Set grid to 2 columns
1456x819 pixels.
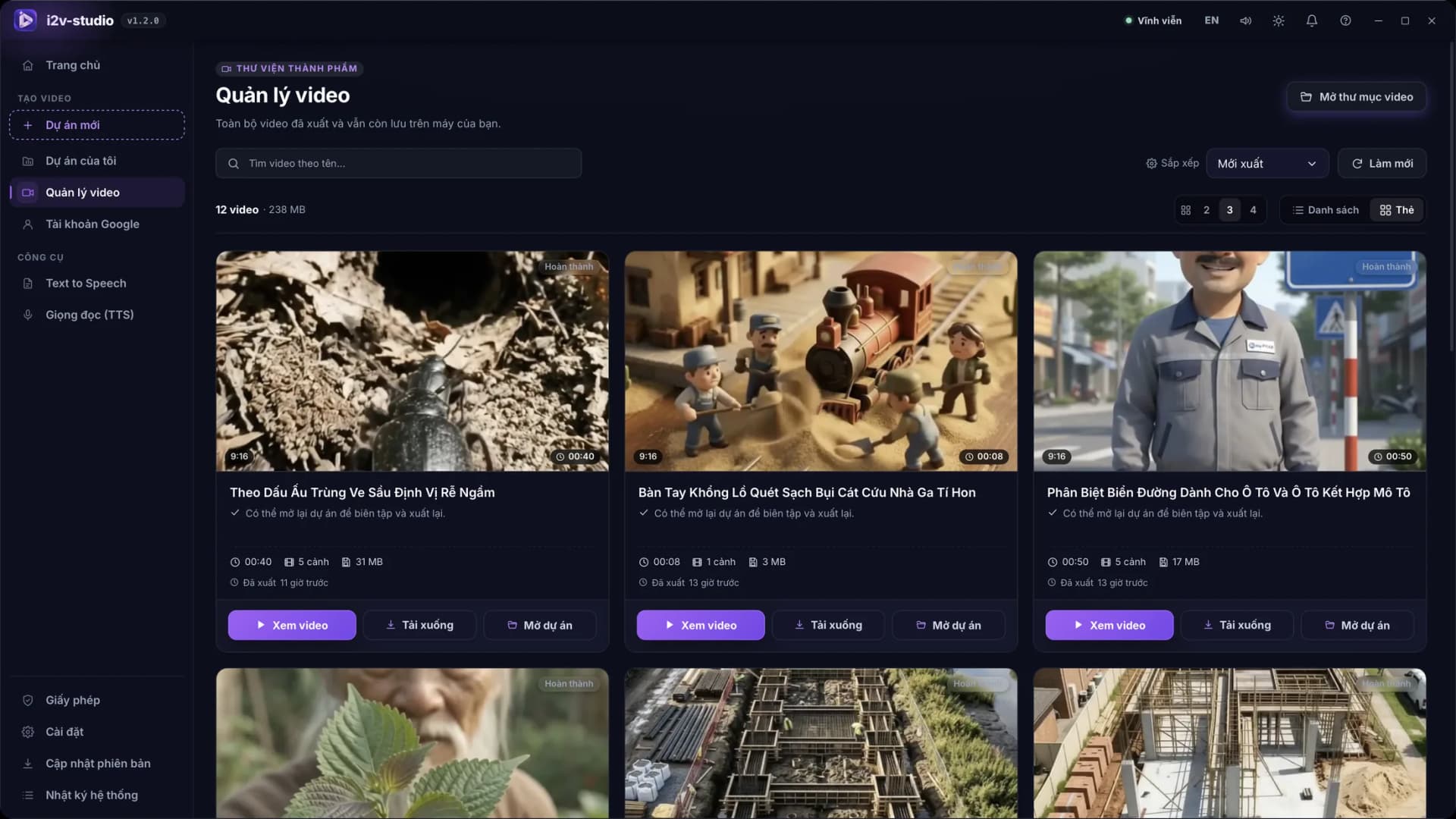[x=1207, y=210]
